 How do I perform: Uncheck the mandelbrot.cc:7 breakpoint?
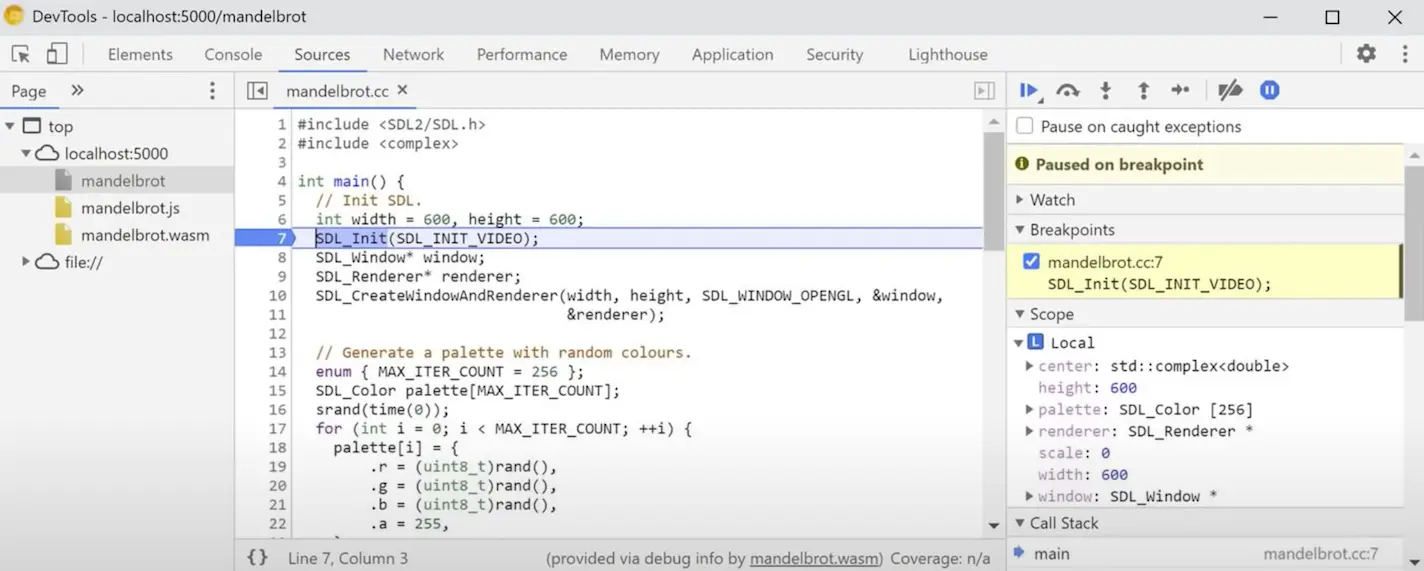[x=1031, y=262]
